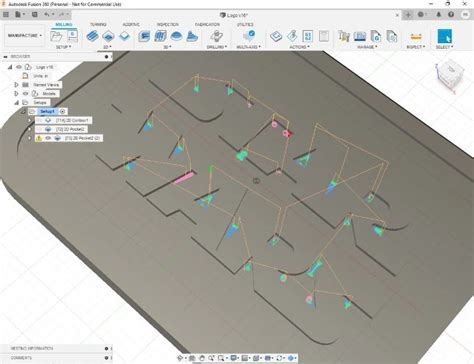Image resolution: width=474 pixels, height=364 pixels.
Task: Toggle the Browser panel pin dot
Action: tap(106, 57)
